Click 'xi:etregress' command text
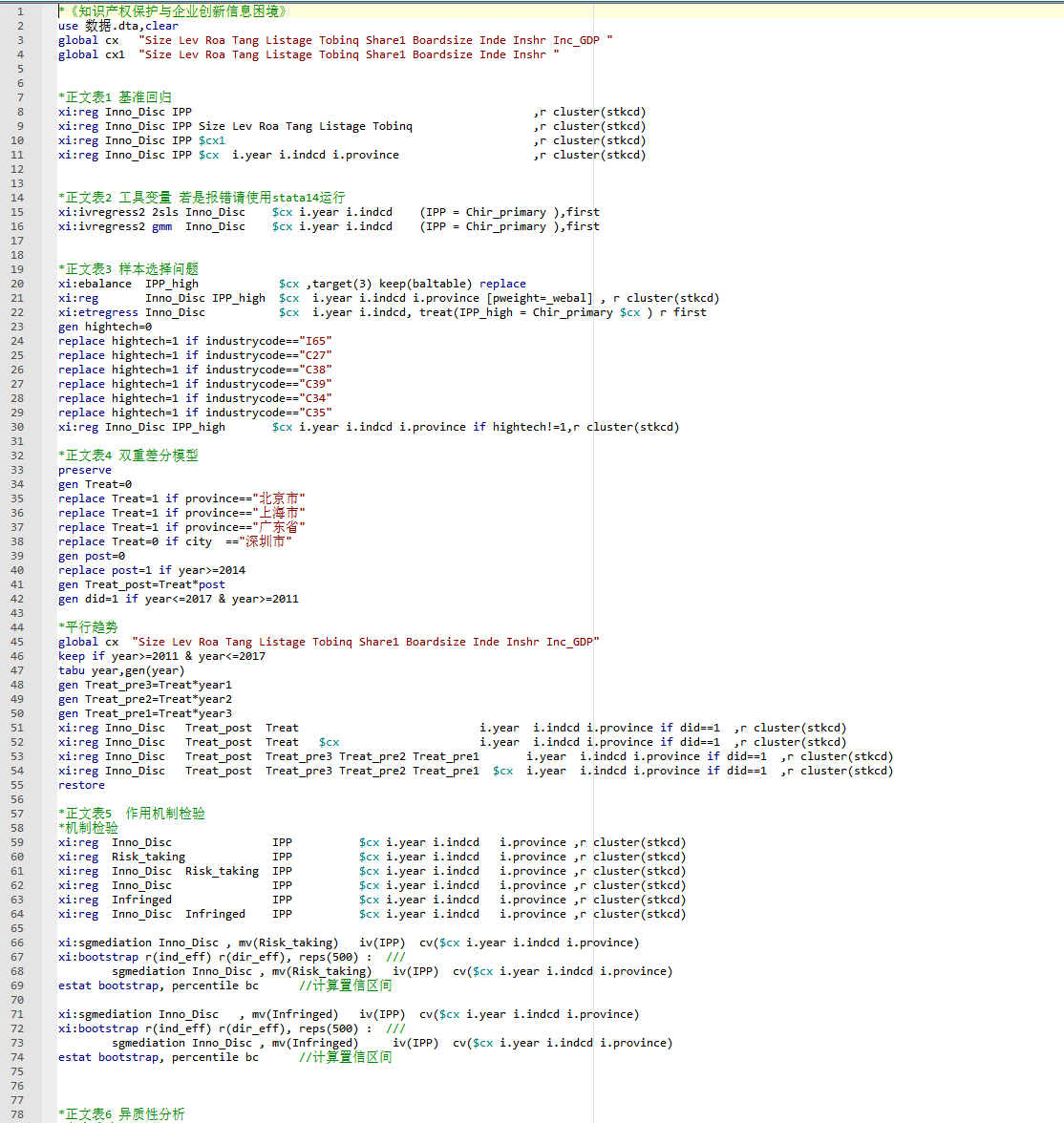The image size is (1064, 1123). coord(97,312)
